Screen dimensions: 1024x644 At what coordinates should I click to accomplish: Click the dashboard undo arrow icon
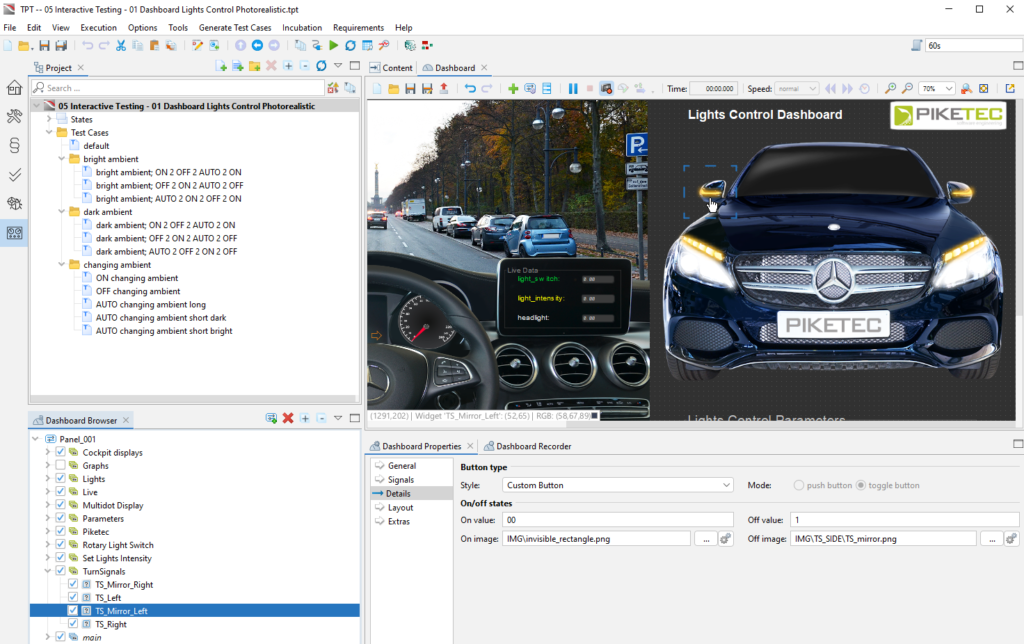[x=470, y=89]
